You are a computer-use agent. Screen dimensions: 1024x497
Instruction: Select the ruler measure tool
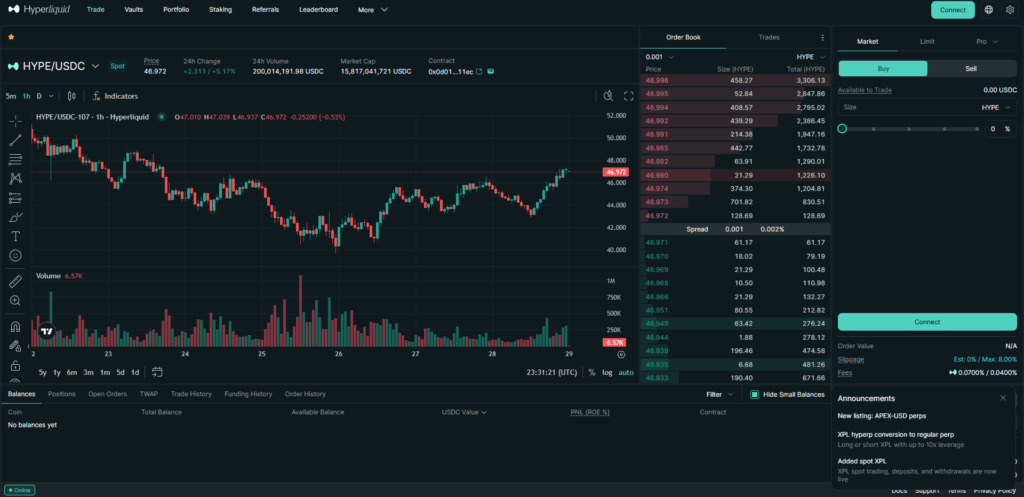[16, 281]
